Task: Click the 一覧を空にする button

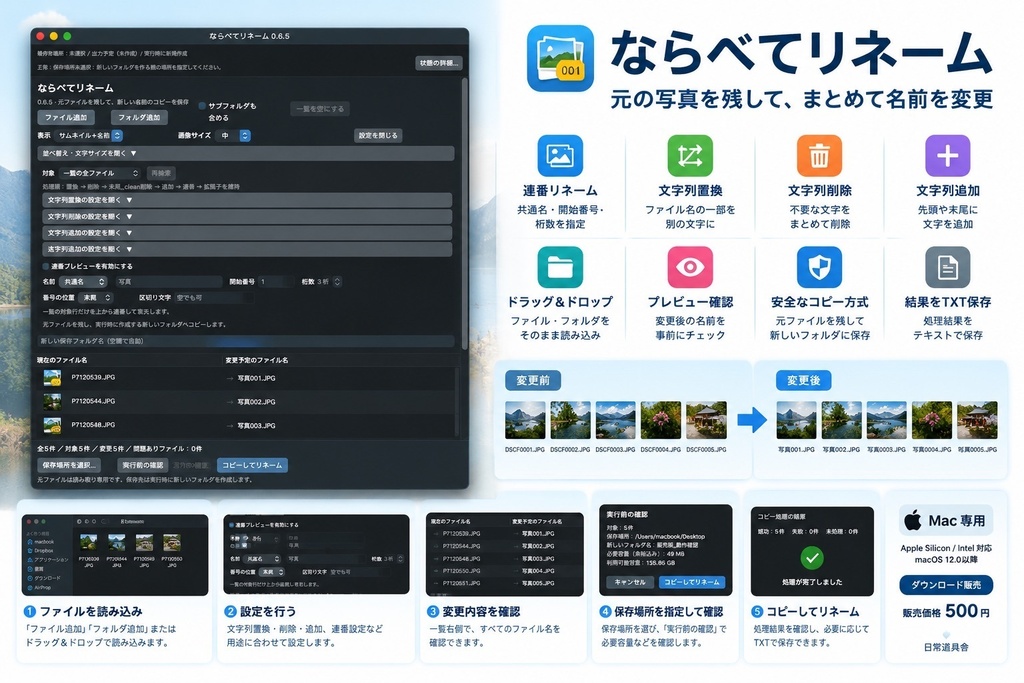Action: (x=320, y=109)
